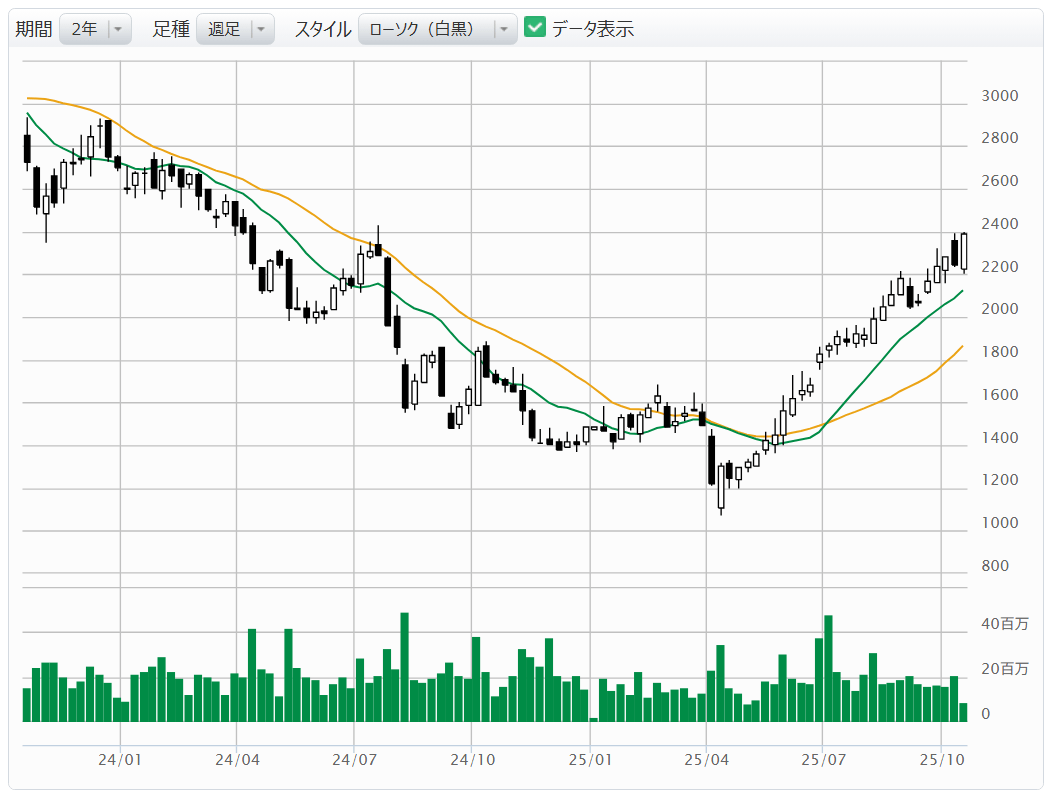Open the 期間 dropdown showing 2年
Screen dimensions: 1056x799
click(x=95, y=29)
